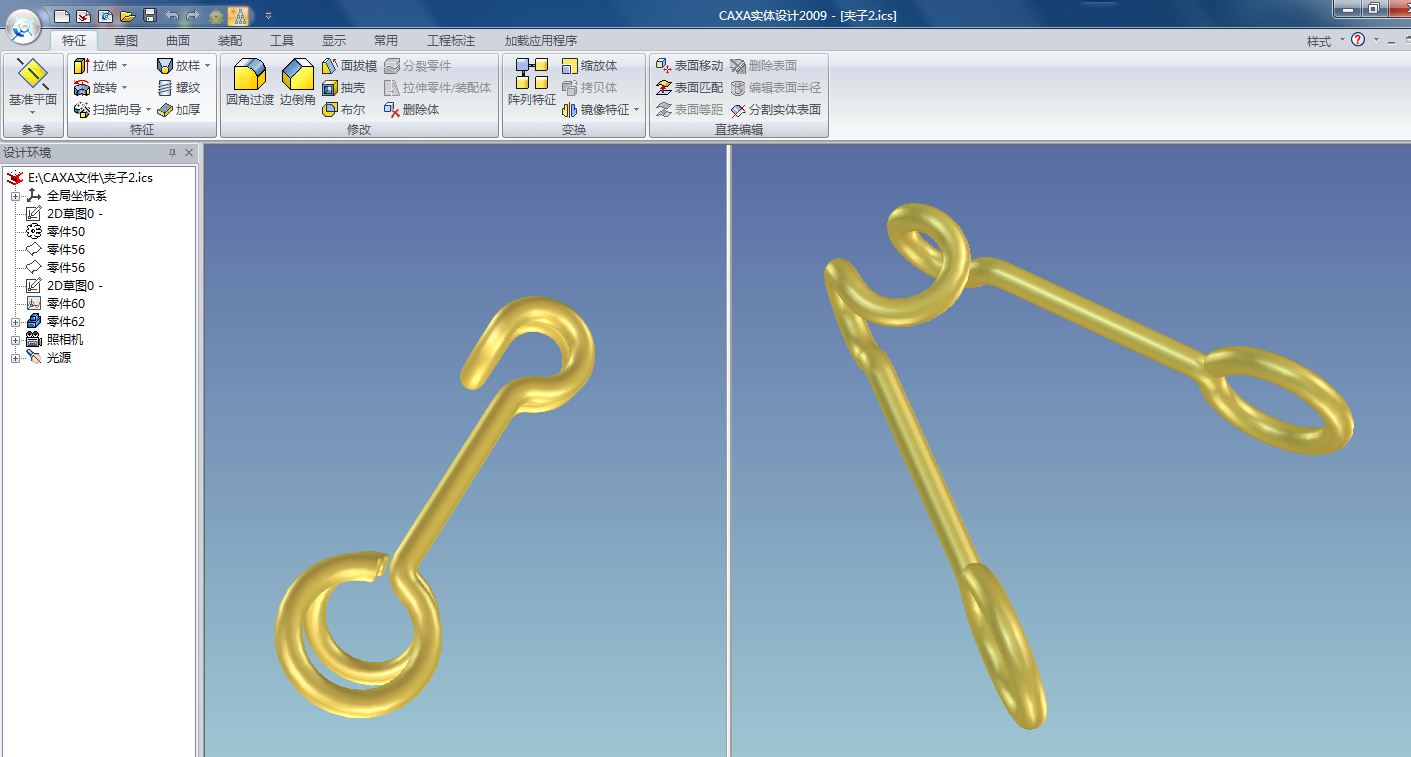Select the 全局坐标系 tree item
1411x757 pixels.
[66, 196]
